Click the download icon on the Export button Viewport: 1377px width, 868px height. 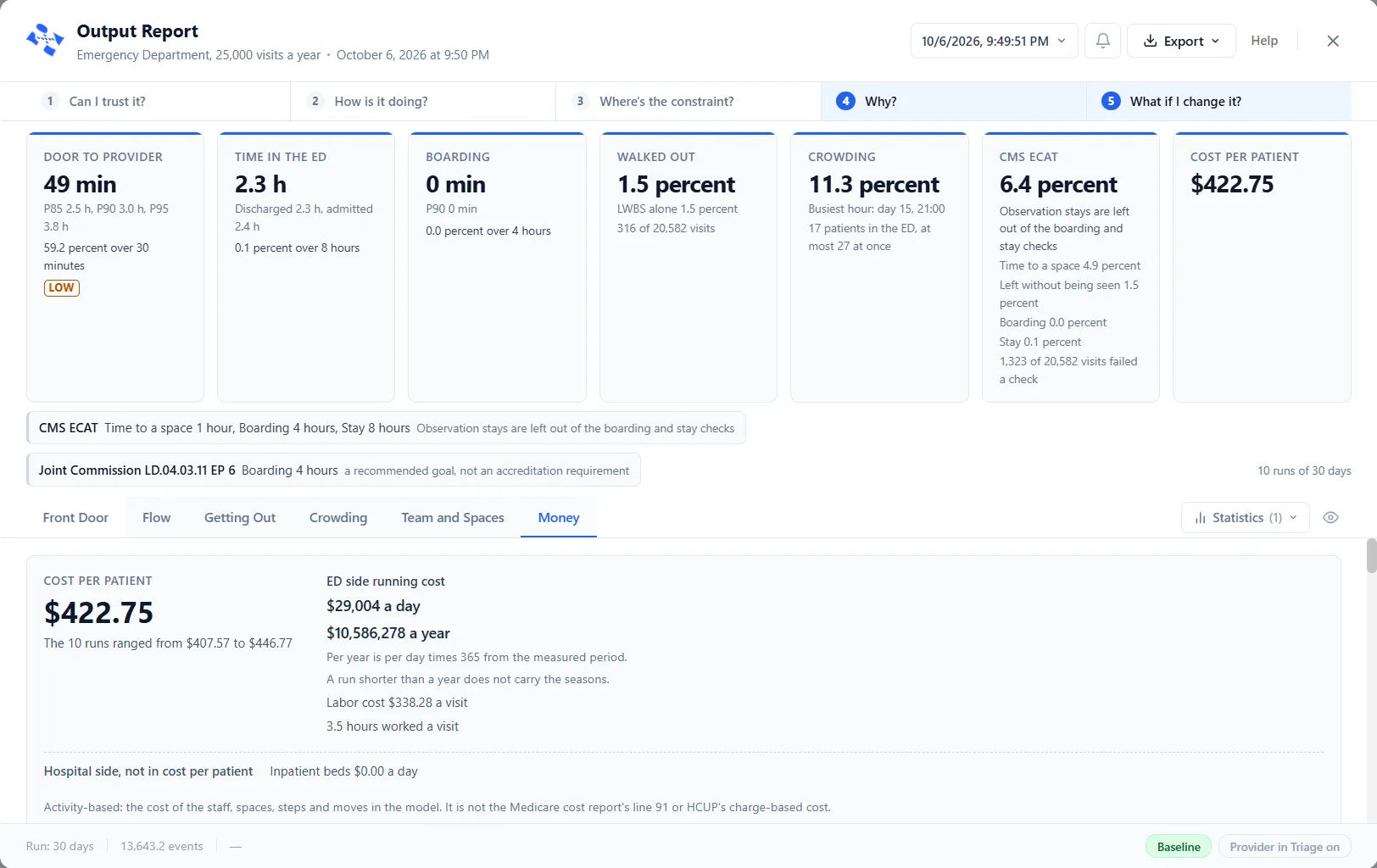(x=1150, y=41)
